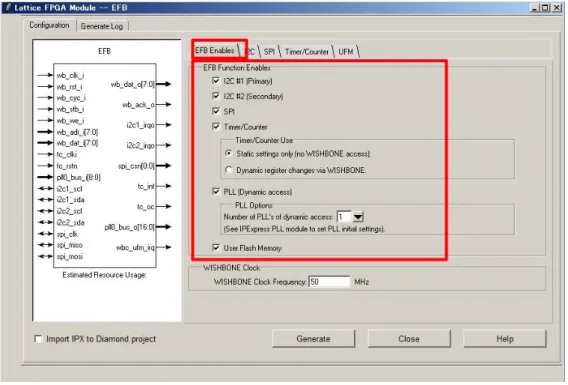This screenshot has width=568, height=385.
Task: Enable Import IPX to Diamond project
Action: click(38, 339)
